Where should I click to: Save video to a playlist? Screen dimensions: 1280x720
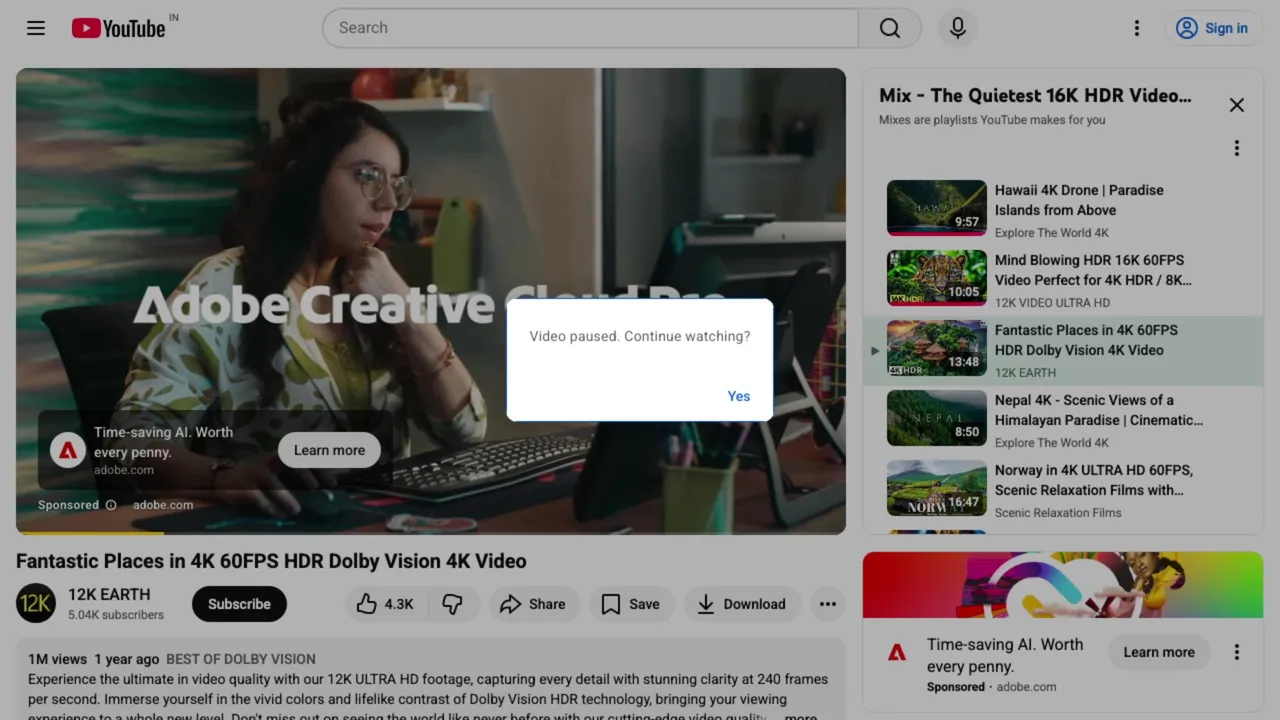[631, 604]
